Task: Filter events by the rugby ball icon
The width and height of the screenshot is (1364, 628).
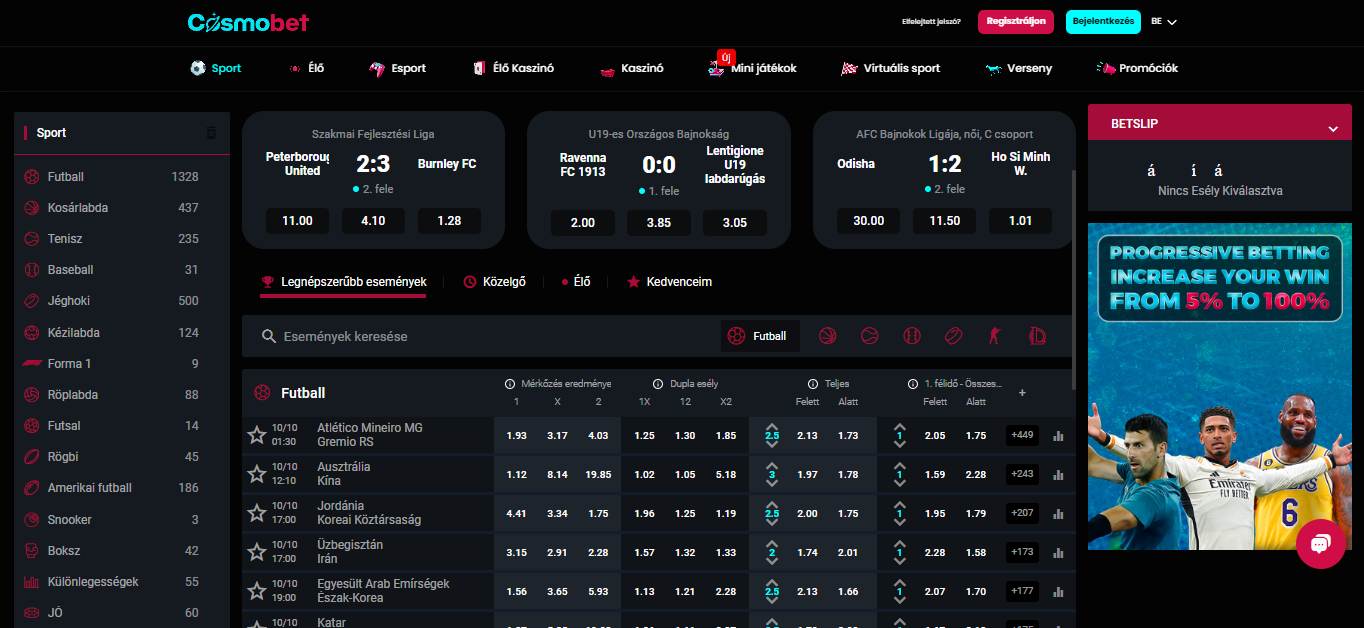Action: [x=953, y=336]
